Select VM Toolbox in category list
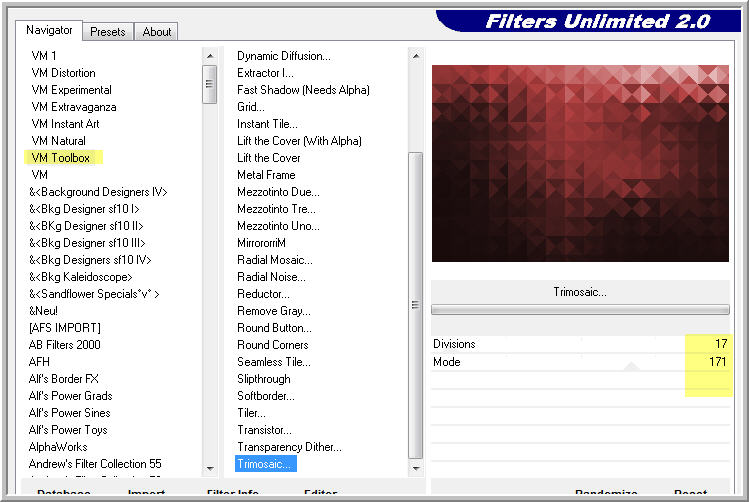The image size is (749, 502). pos(61,158)
